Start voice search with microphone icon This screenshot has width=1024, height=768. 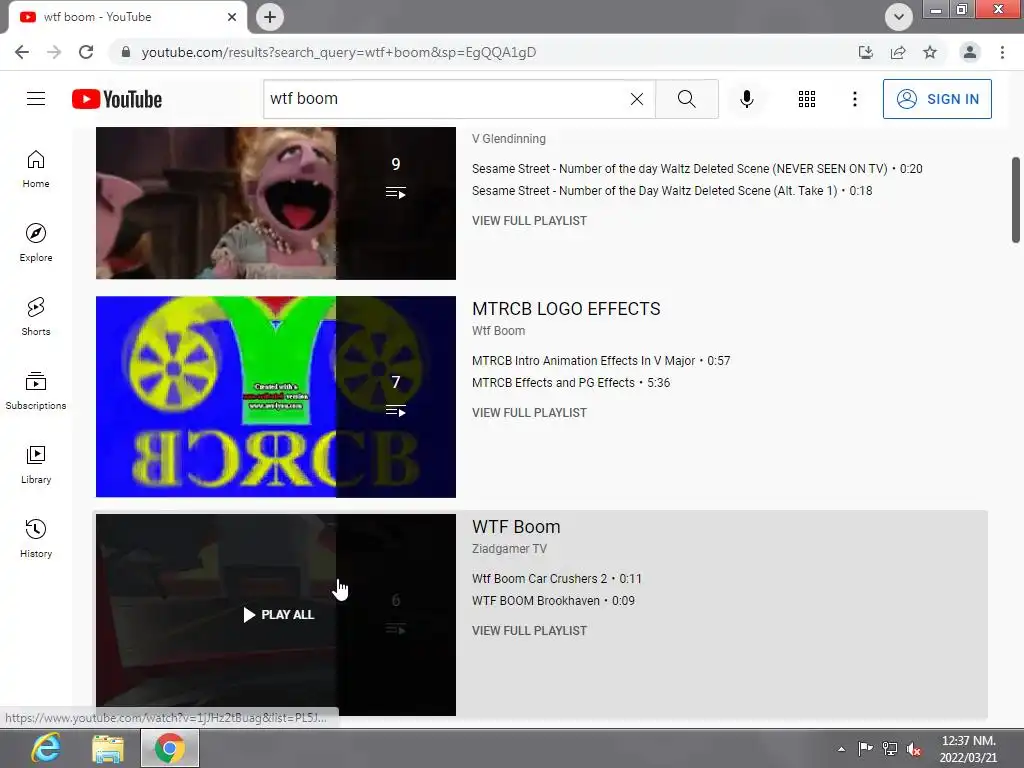(x=747, y=99)
